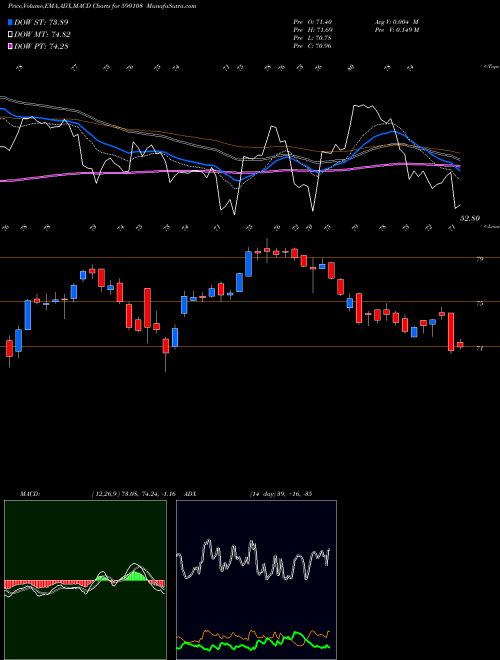Click MACD values '(12,26,9) 73.08, 74.24, -1.16'
This screenshot has width=500, height=660.
(133, 494)
